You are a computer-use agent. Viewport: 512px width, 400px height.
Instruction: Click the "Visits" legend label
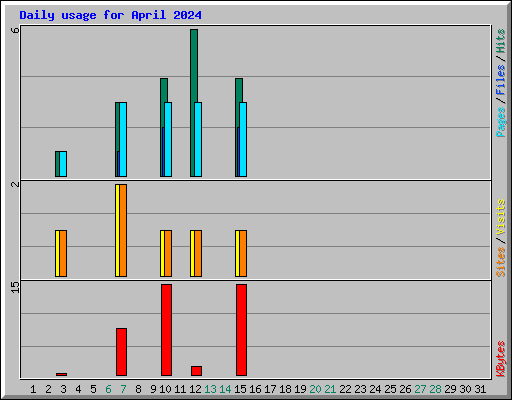[500, 218]
